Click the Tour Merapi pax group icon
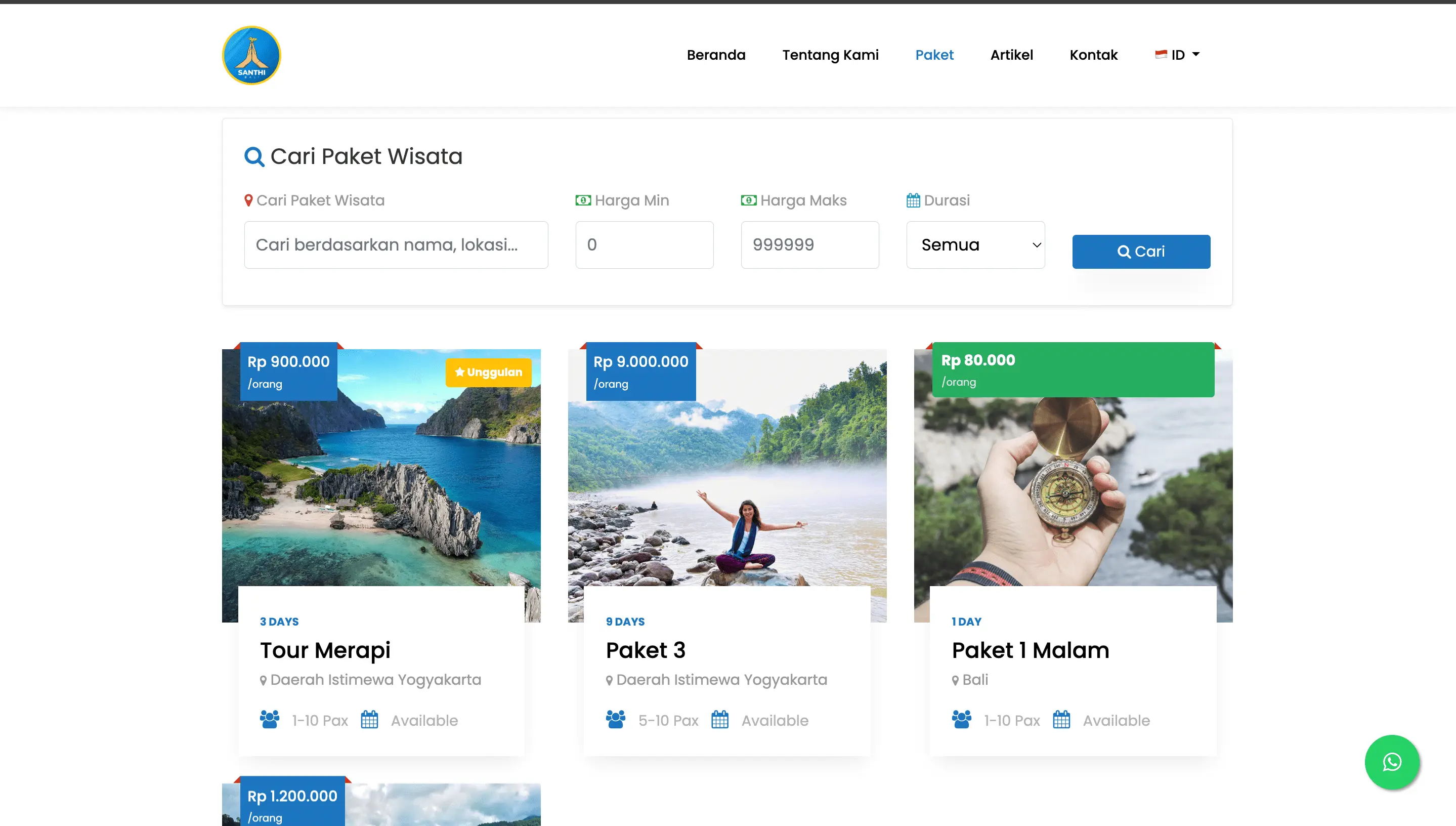Viewport: 1456px width, 826px height. click(x=269, y=720)
